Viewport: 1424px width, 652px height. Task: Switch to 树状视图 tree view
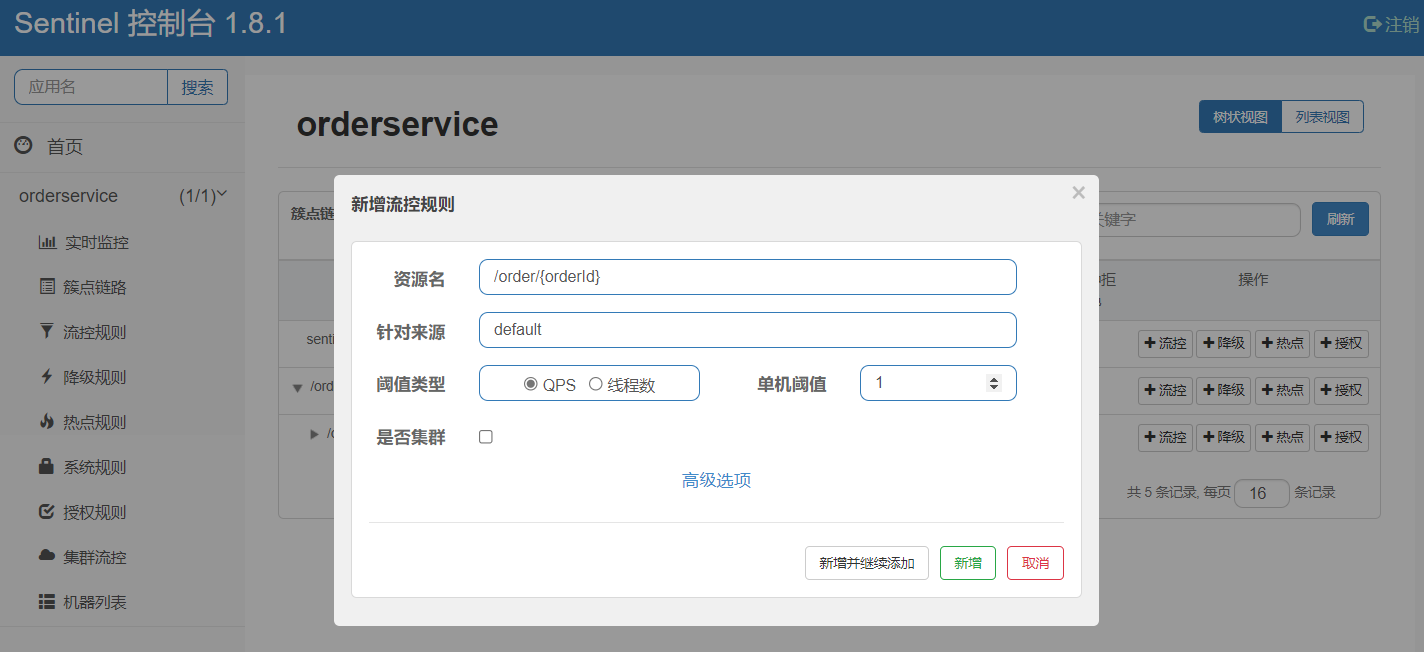(x=1240, y=117)
